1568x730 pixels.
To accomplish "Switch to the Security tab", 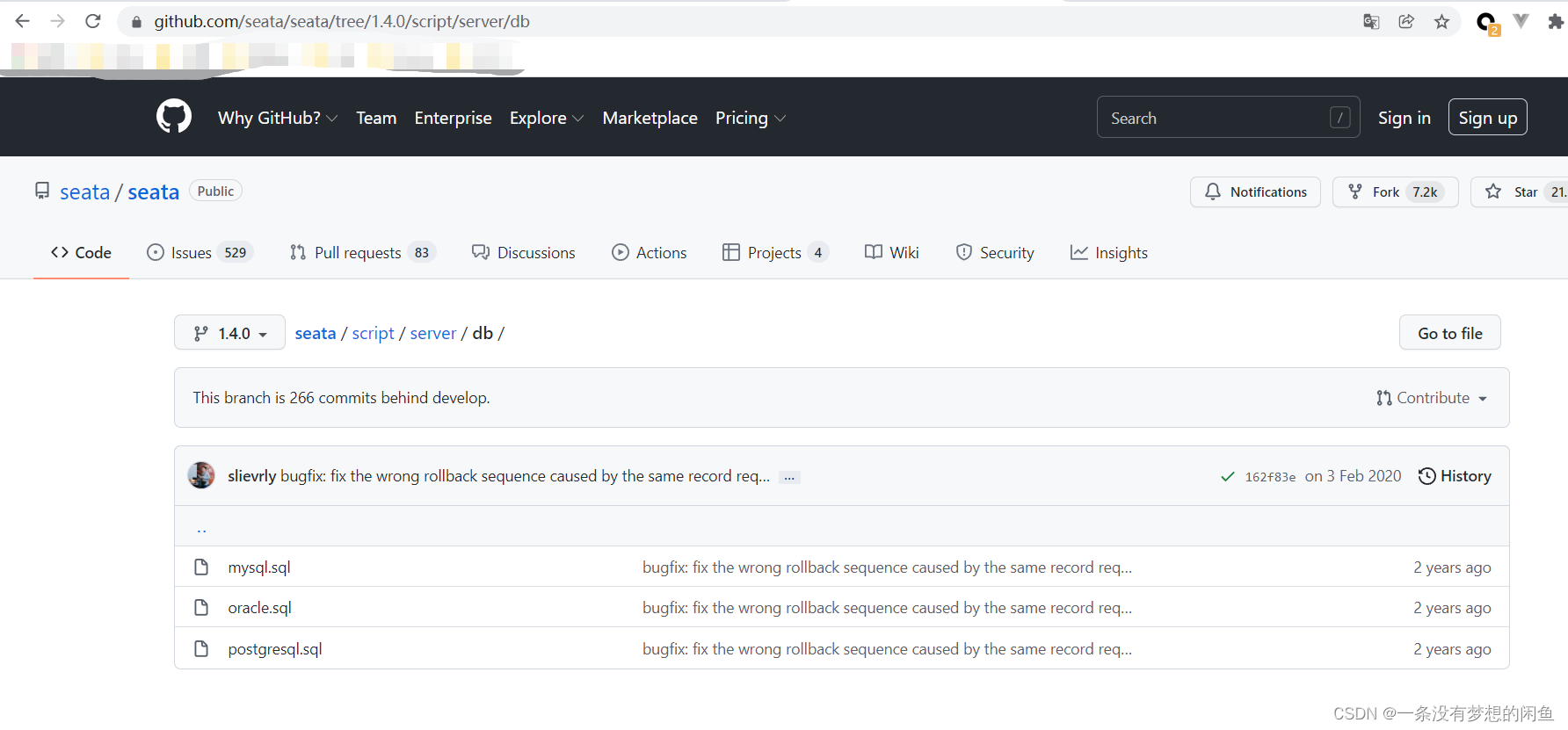I will pos(995,252).
